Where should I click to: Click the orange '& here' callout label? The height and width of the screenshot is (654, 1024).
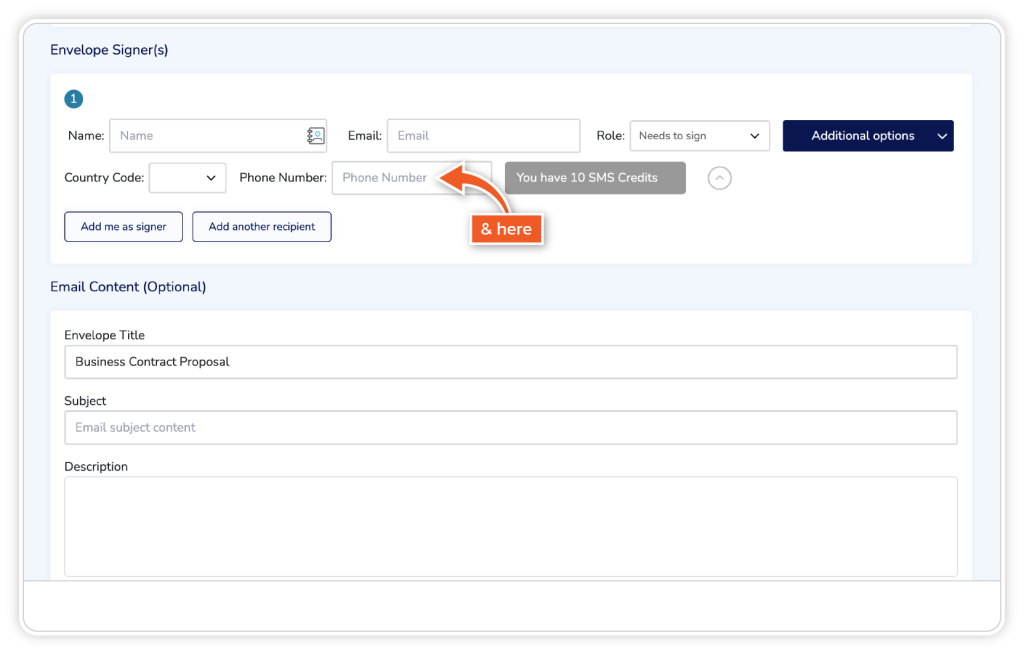(x=506, y=229)
